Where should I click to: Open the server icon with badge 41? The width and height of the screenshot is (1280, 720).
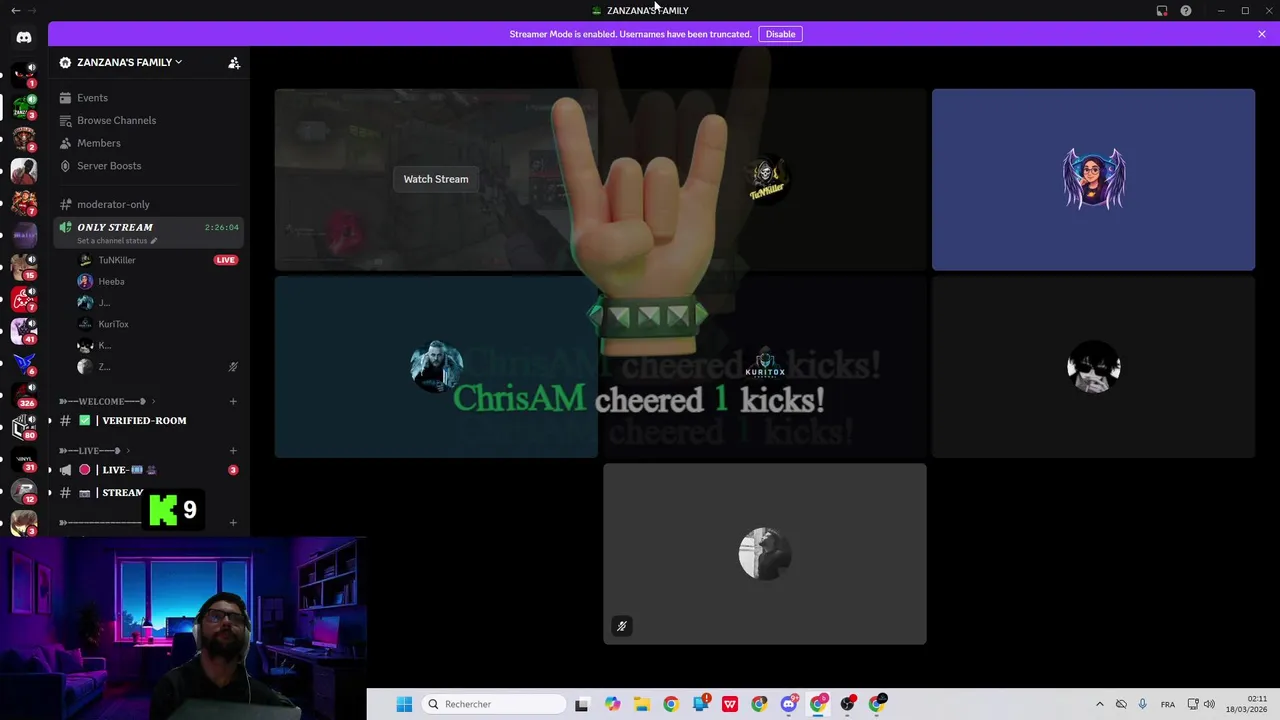[24, 330]
